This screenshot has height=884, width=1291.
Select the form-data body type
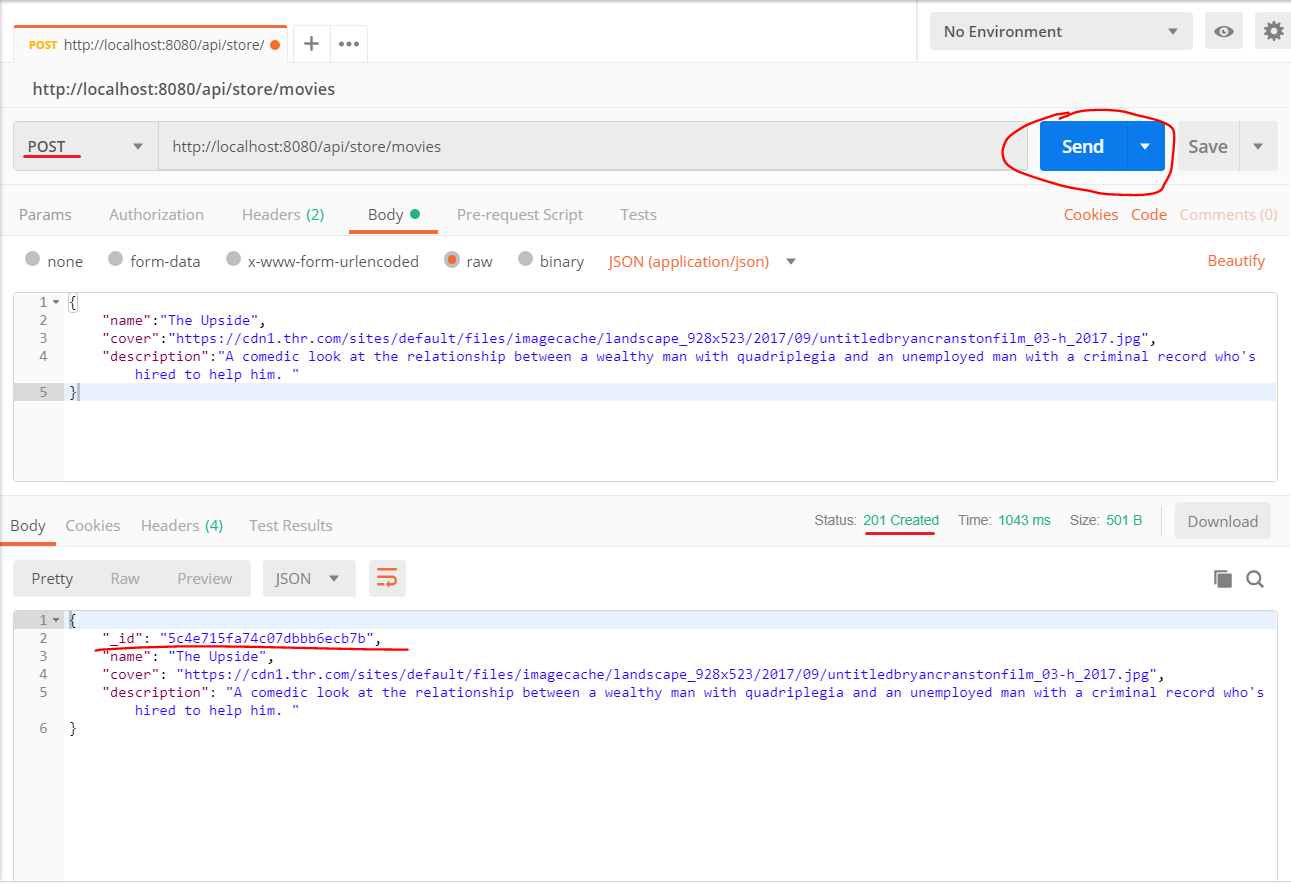click(115, 260)
